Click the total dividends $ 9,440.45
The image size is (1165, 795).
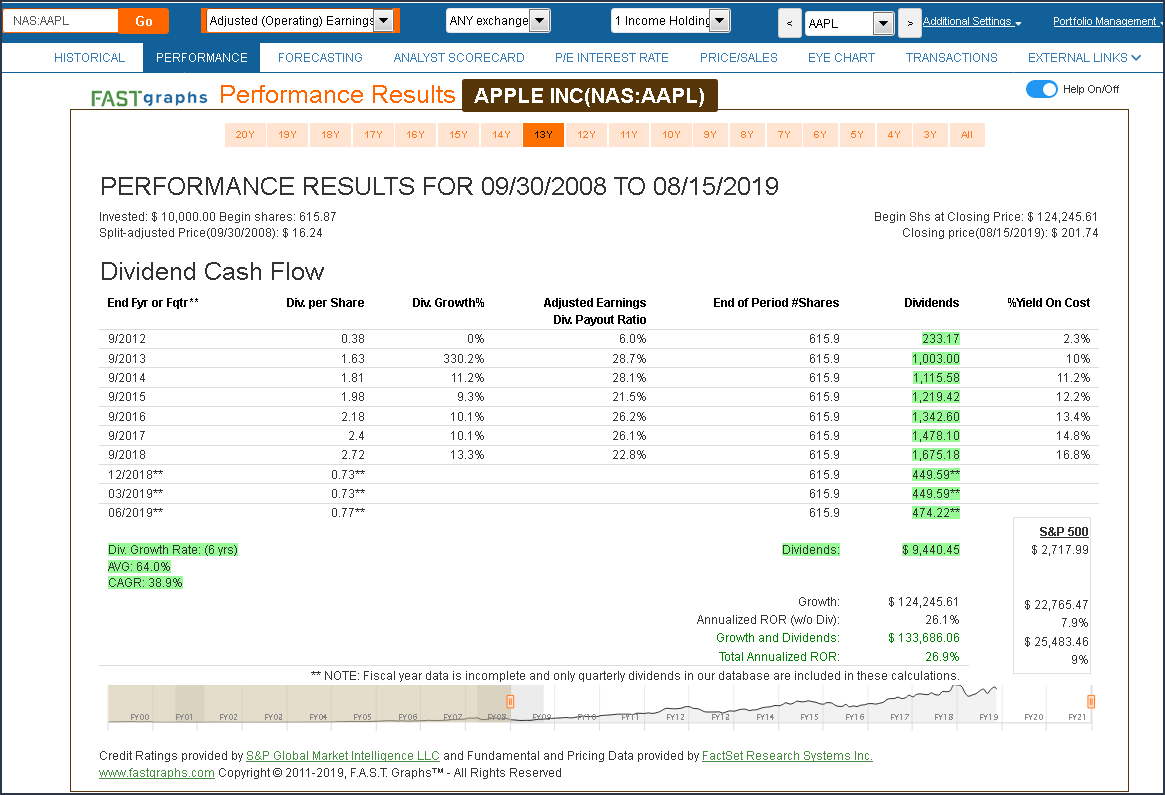click(x=930, y=550)
